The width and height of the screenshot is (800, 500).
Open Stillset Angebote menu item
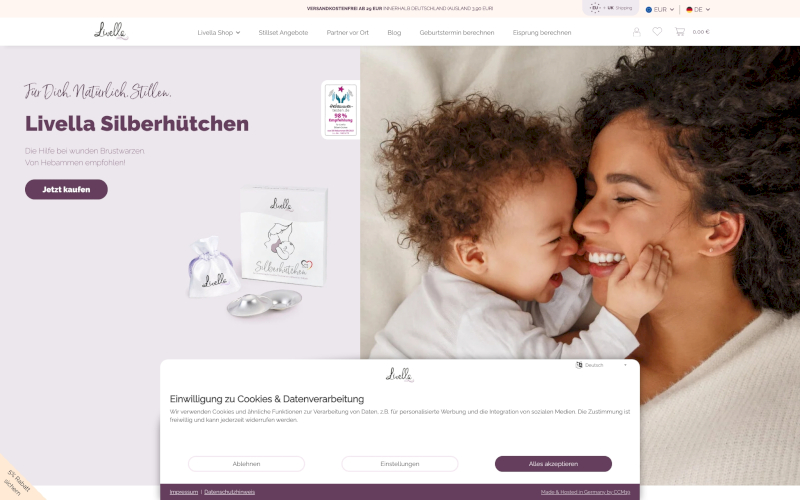(x=283, y=33)
